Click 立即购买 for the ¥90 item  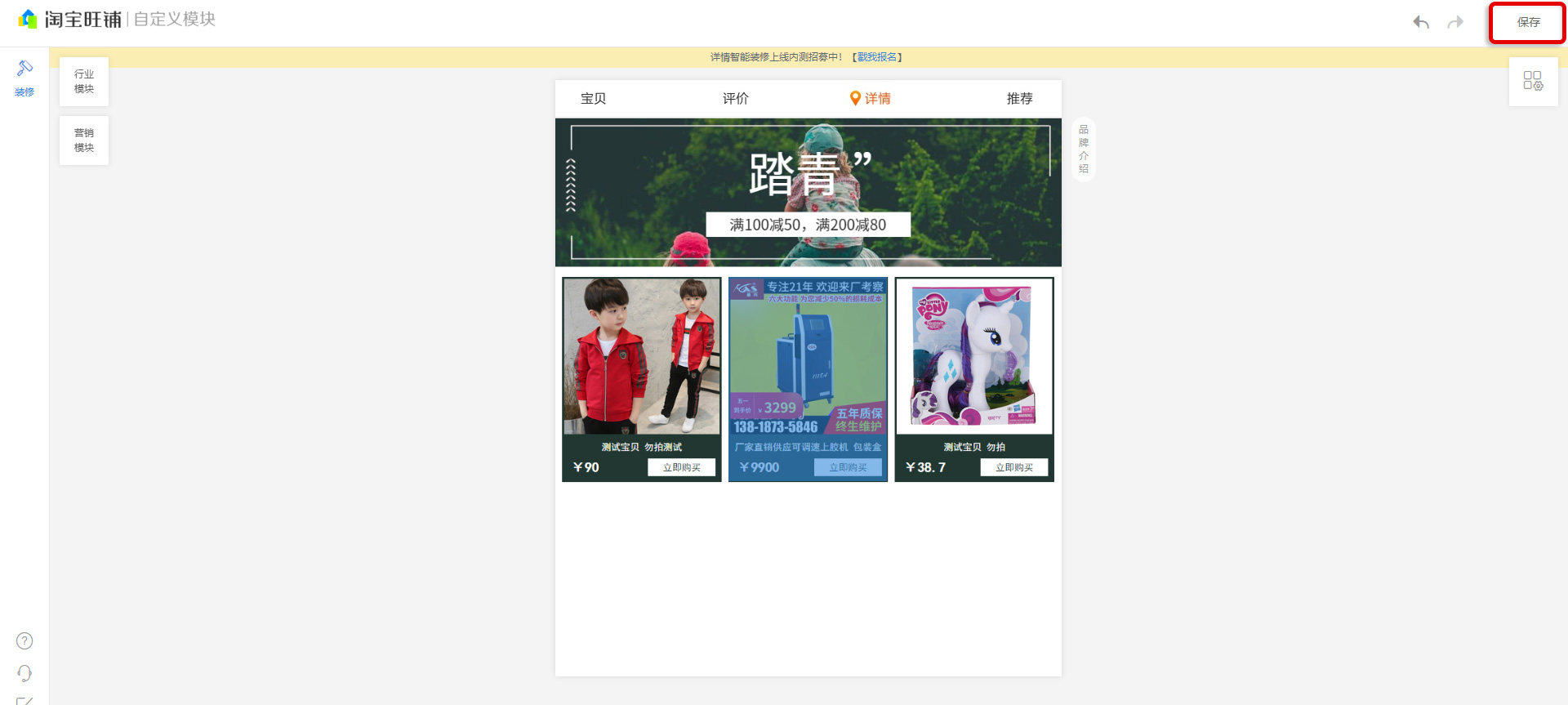[x=682, y=467]
